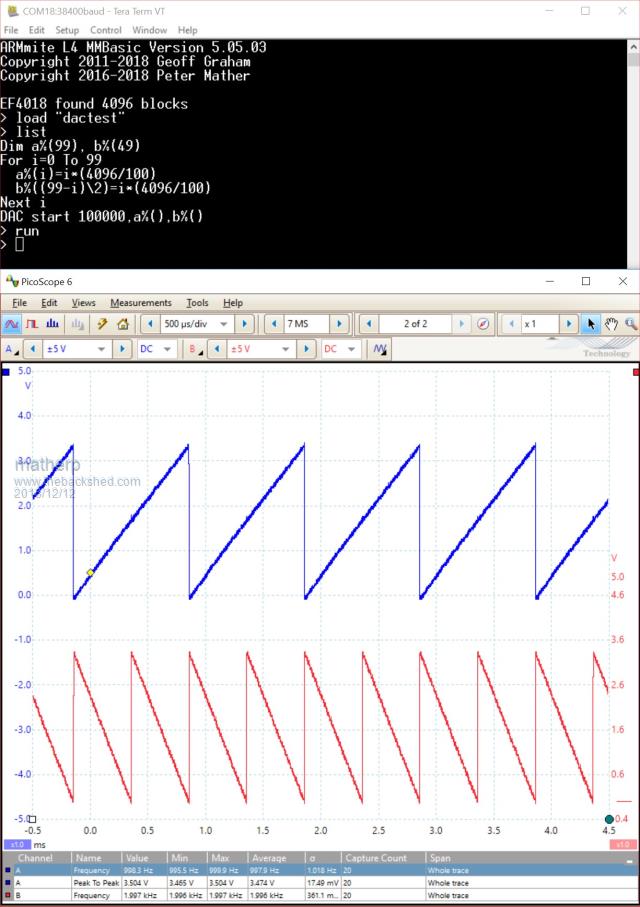This screenshot has height=907, width=640.
Task: Select the Hand pan tool
Action: click(x=610, y=324)
